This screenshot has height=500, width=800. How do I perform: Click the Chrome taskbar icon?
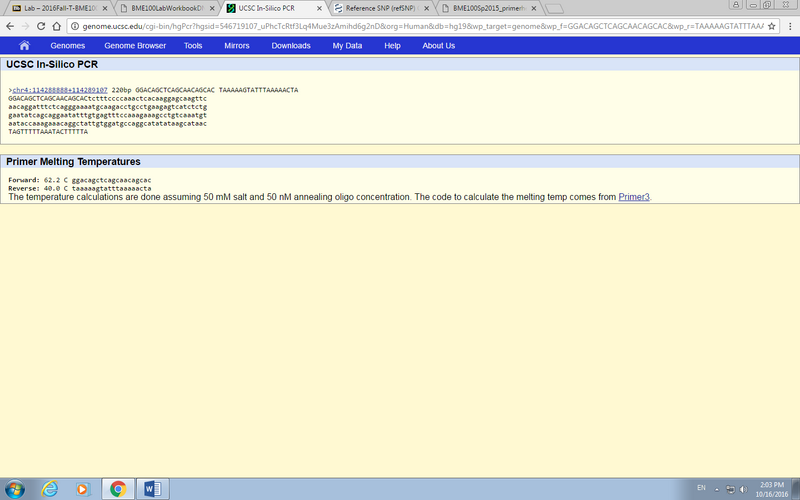coord(118,489)
